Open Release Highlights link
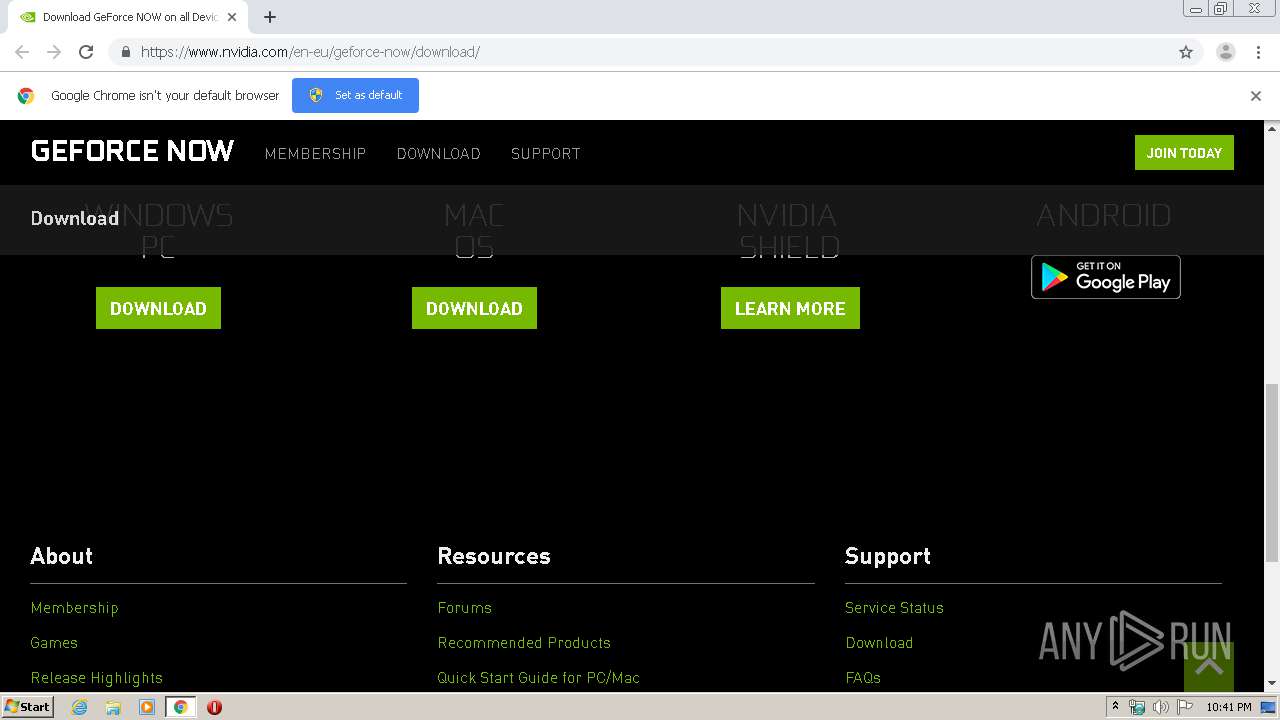The height and width of the screenshot is (720, 1280). 96,678
